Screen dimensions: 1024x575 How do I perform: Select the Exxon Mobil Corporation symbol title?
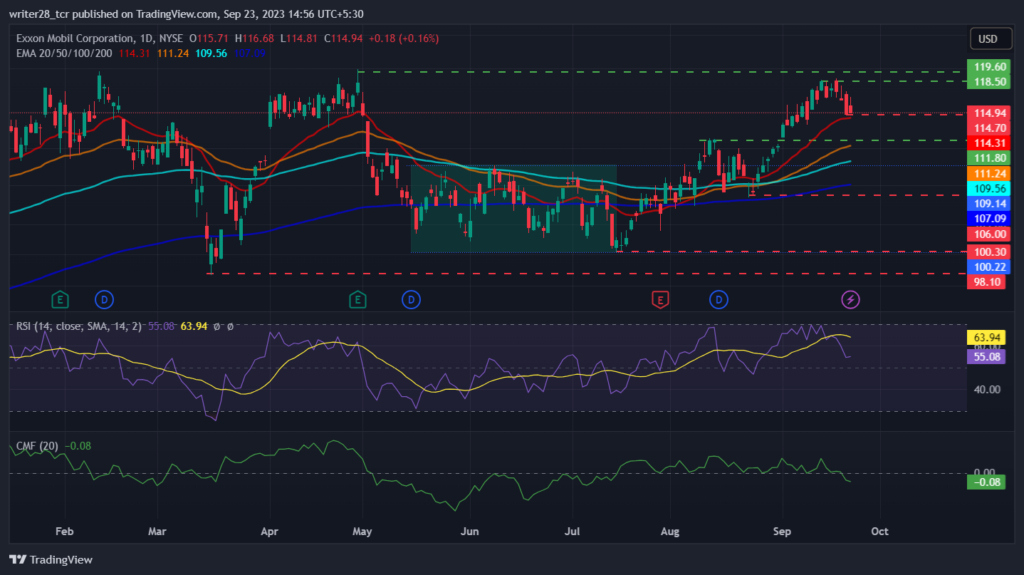coord(99,39)
